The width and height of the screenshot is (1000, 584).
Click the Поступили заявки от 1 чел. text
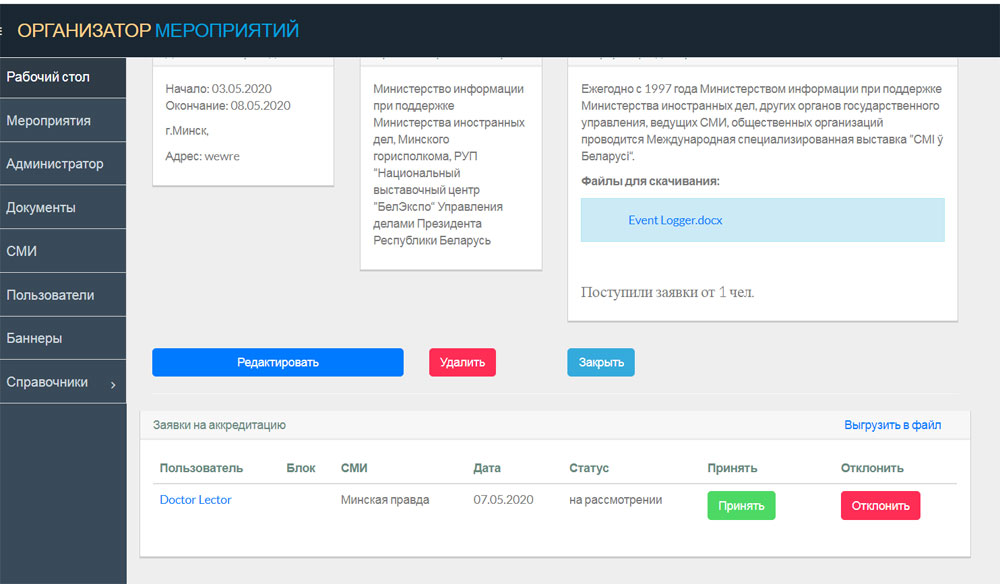coord(667,293)
